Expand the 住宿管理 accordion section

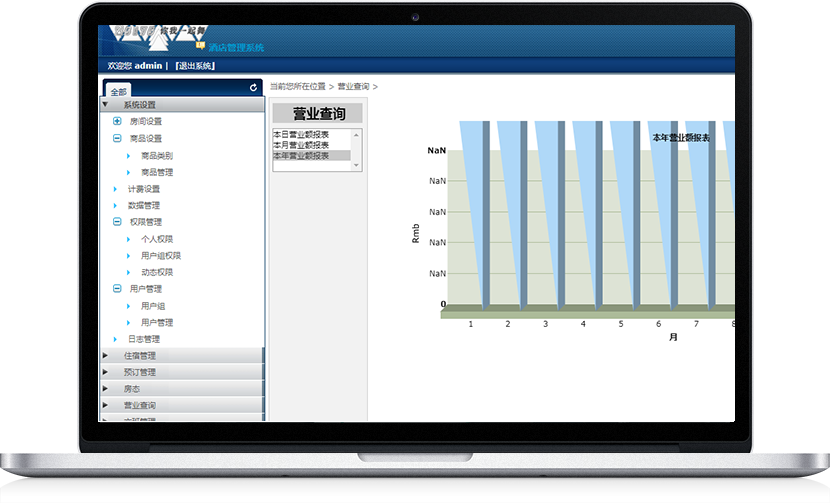(x=106, y=355)
